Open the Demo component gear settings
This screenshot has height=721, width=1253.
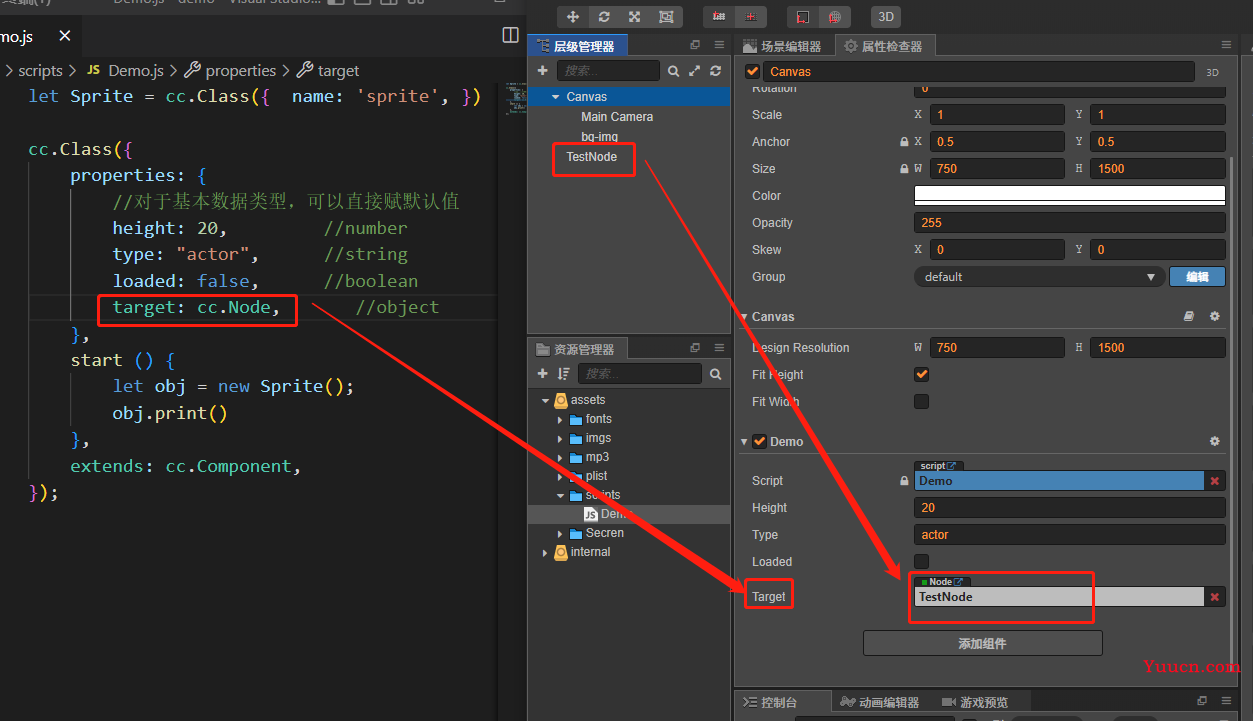tap(1215, 441)
